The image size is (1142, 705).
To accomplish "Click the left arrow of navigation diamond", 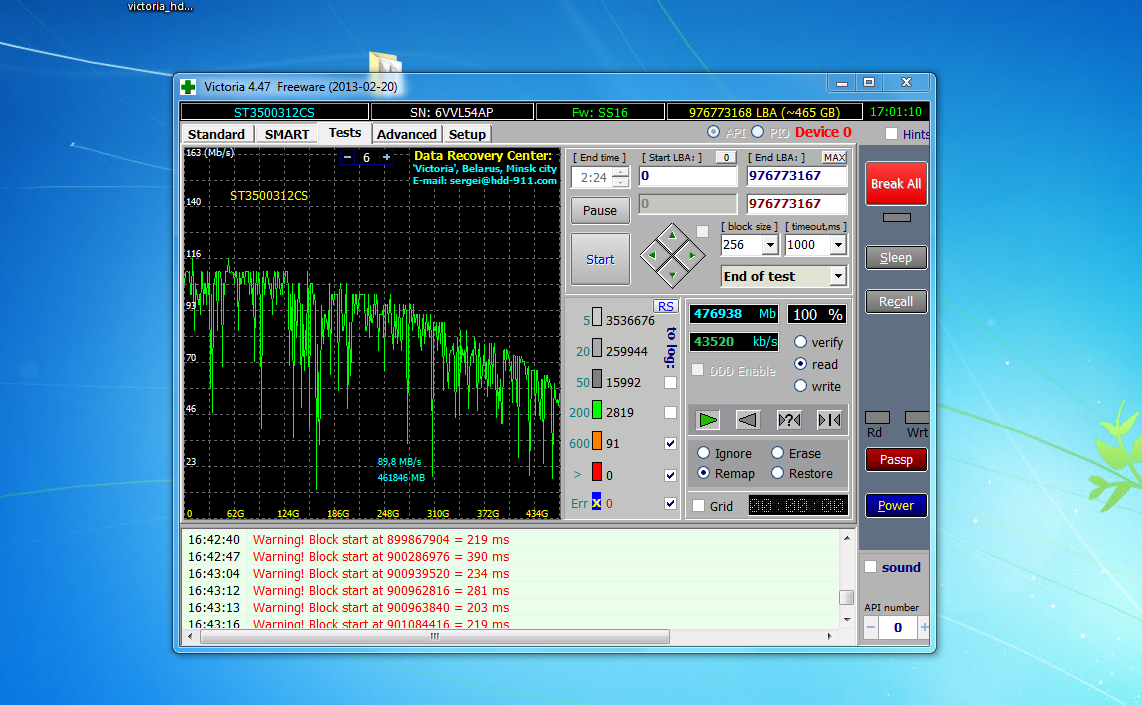I will (652, 256).
